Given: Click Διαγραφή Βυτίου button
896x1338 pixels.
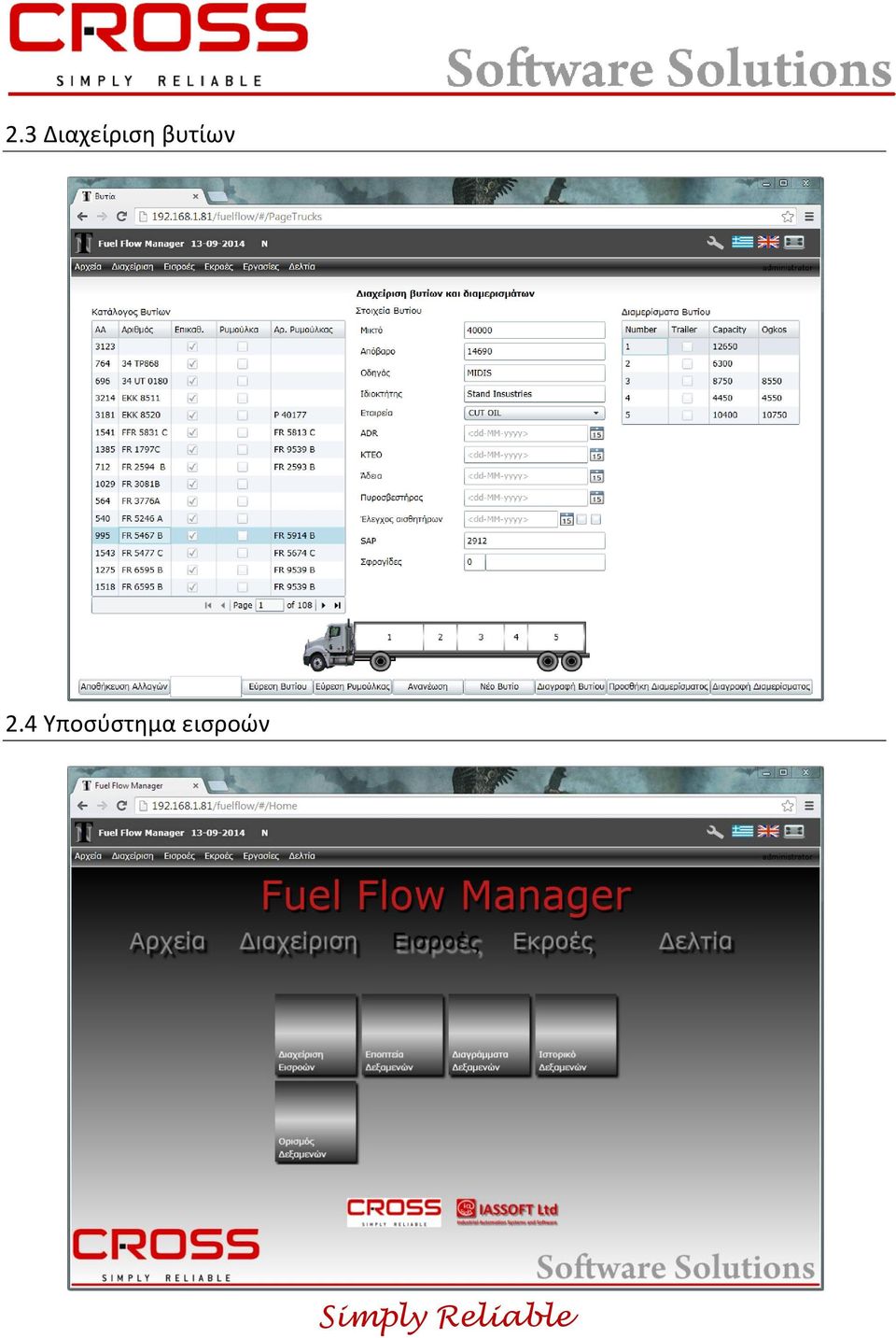Looking at the screenshot, I should coord(571,686).
